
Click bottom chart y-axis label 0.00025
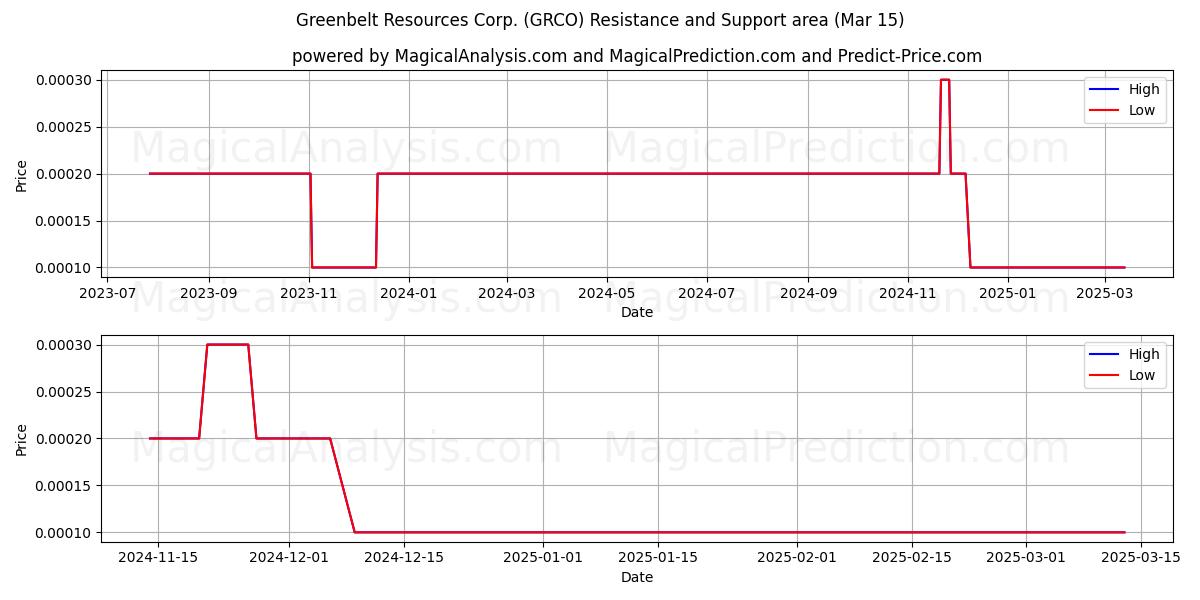point(63,392)
